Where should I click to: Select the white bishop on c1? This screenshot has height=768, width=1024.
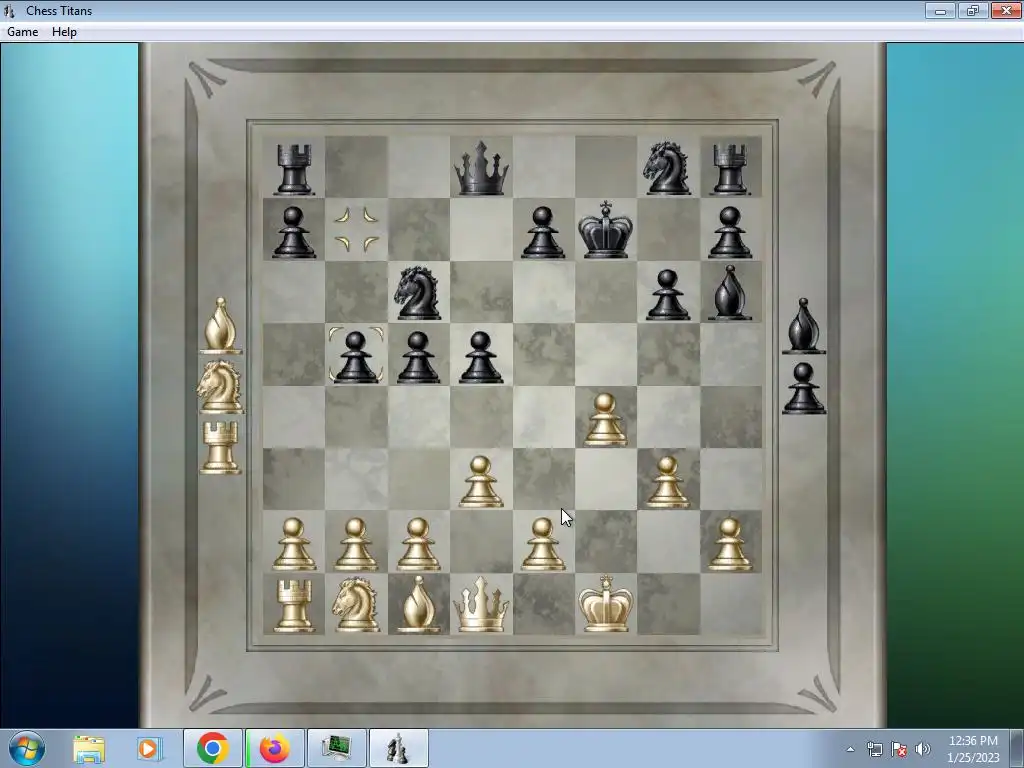click(418, 605)
